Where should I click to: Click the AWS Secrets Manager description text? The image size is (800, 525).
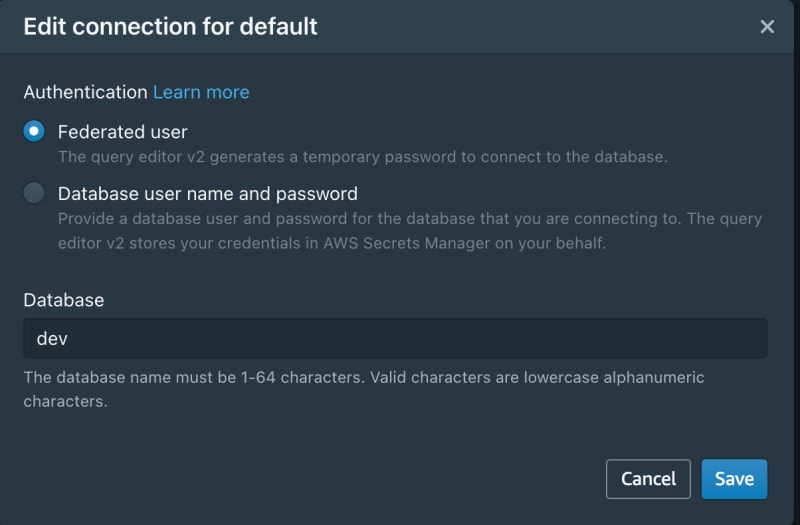click(410, 231)
